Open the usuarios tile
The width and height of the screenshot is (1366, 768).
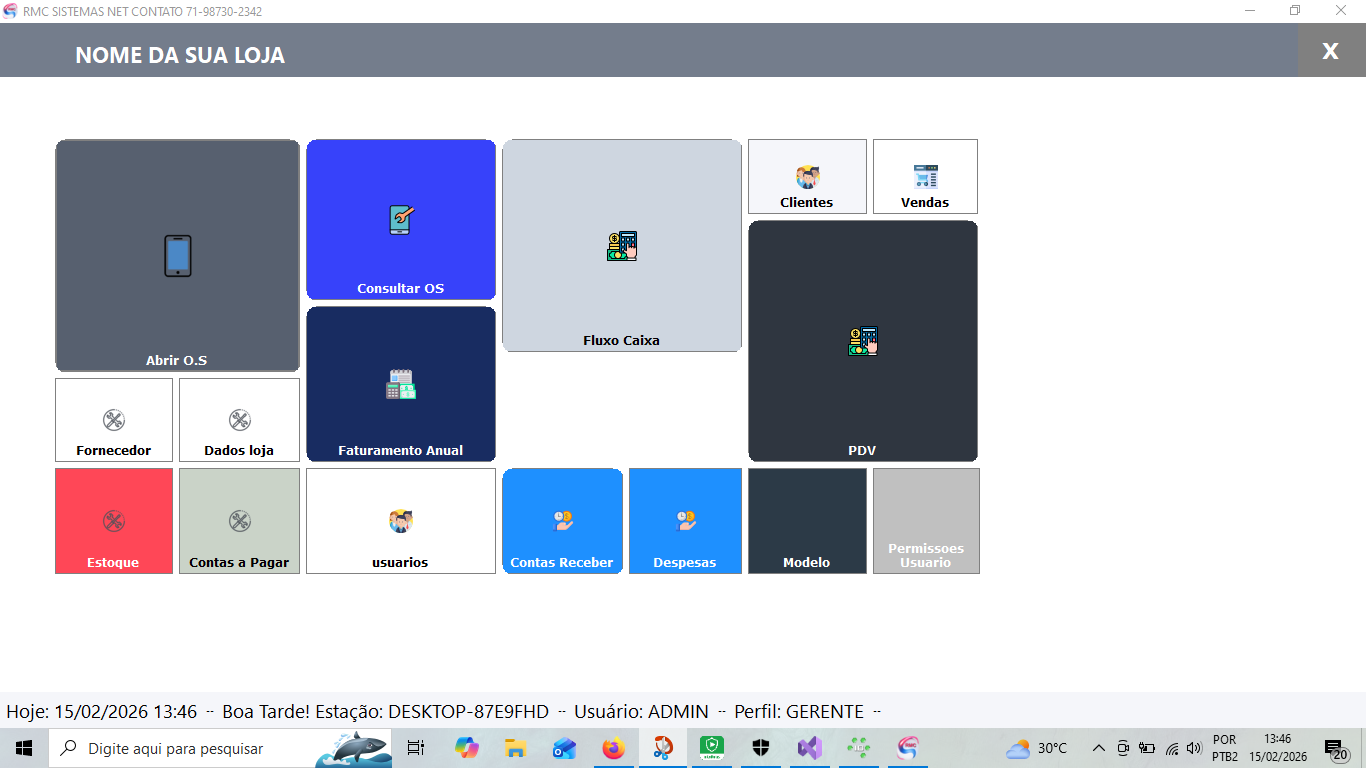(x=401, y=521)
